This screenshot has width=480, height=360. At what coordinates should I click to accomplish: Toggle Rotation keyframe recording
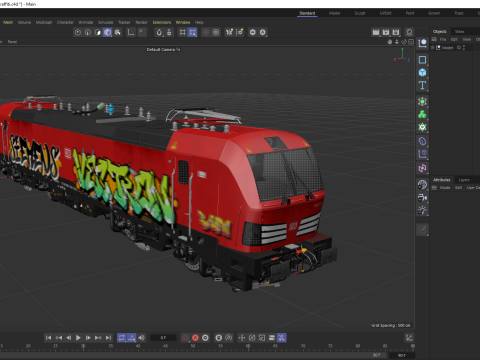pos(252,338)
